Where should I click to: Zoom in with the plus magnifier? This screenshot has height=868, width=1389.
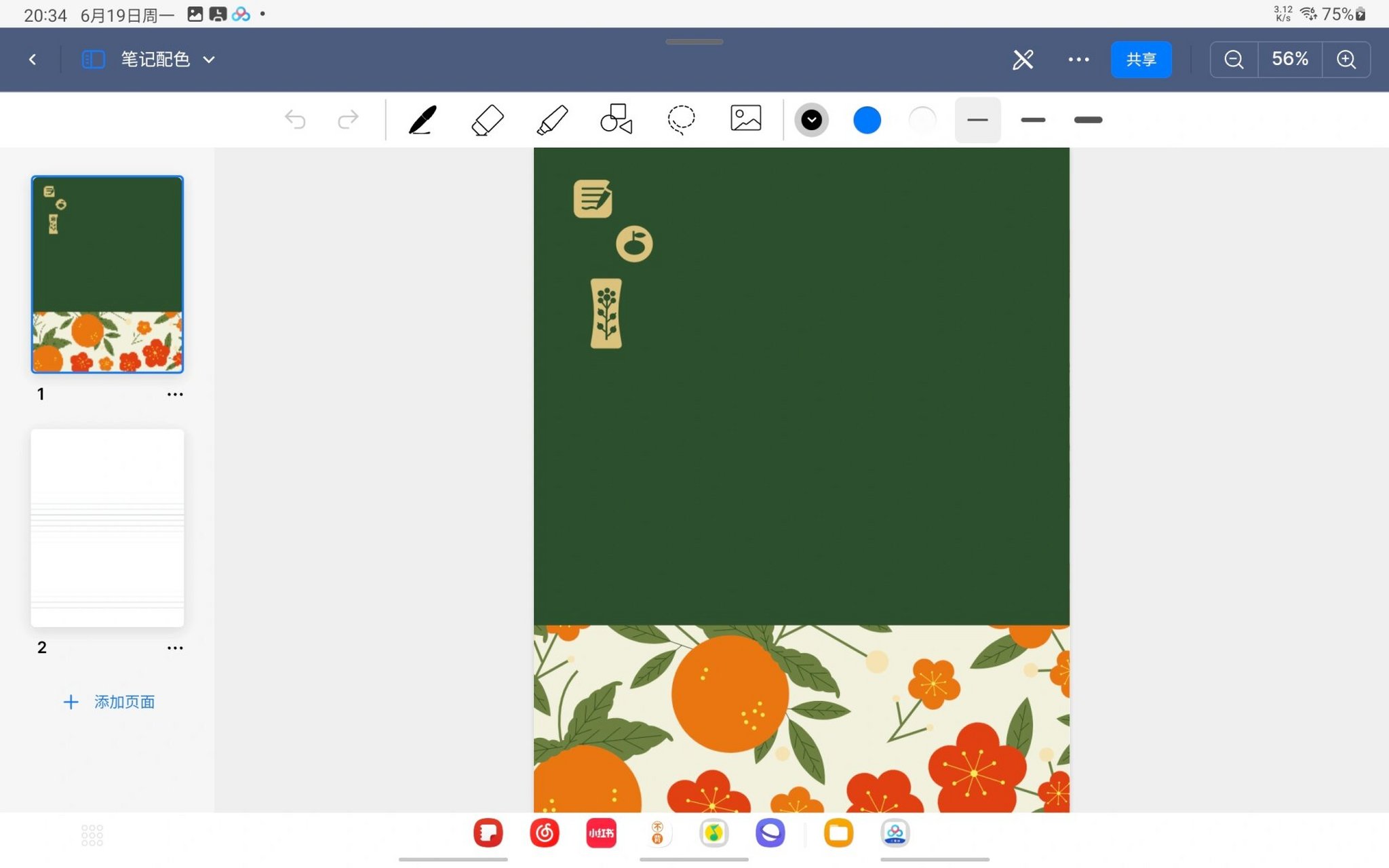click(1346, 60)
